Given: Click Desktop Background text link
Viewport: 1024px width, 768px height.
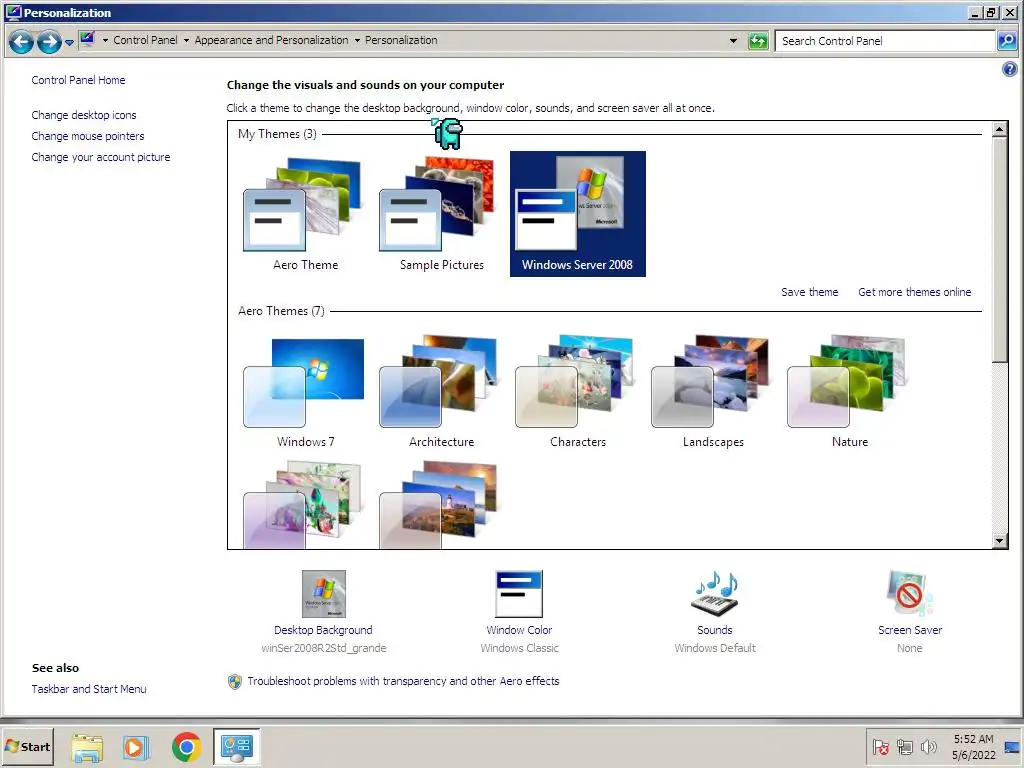Looking at the screenshot, I should pos(323,630).
